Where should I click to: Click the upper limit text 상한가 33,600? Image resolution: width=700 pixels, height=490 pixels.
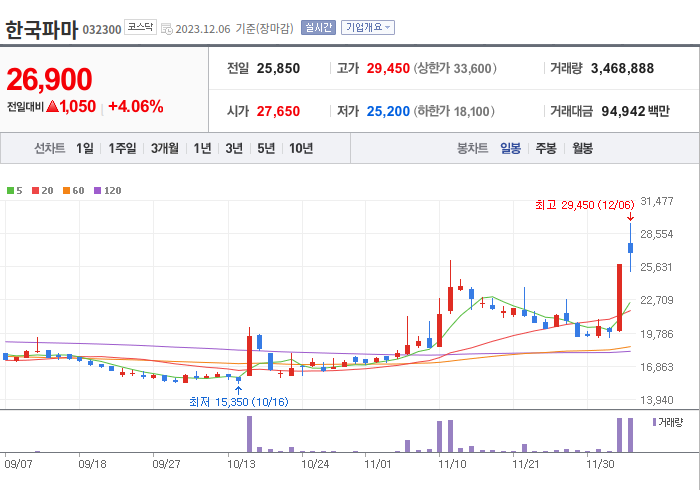click(x=455, y=68)
